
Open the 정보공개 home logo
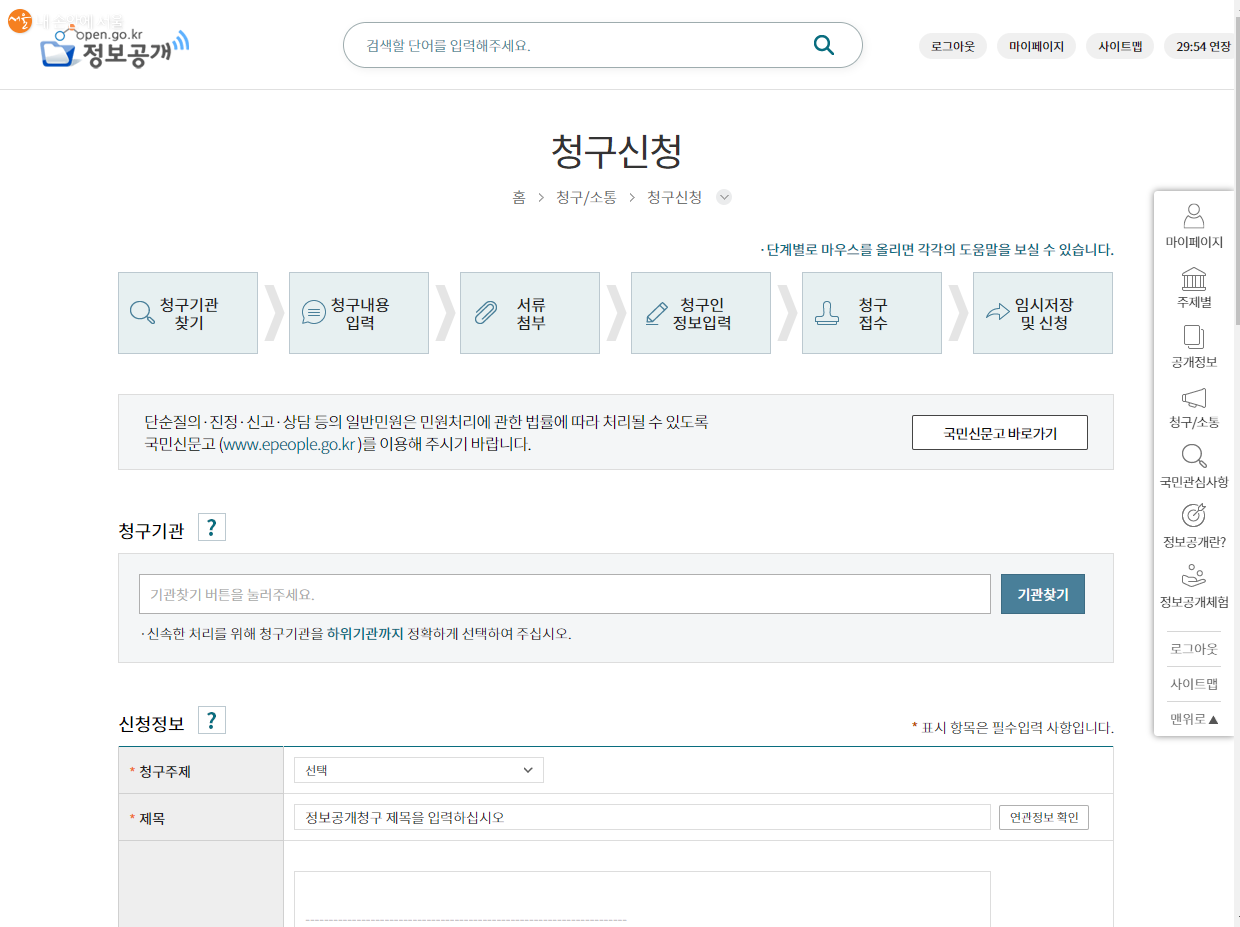[x=112, y=45]
